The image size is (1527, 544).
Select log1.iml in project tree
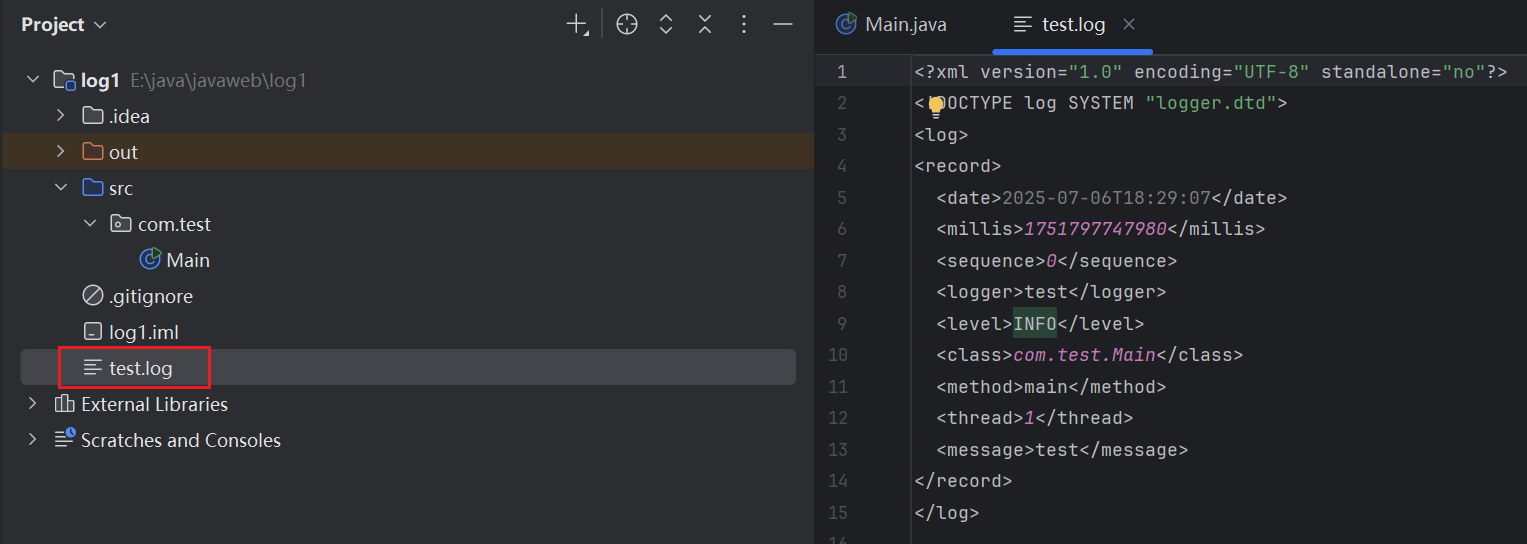143,332
